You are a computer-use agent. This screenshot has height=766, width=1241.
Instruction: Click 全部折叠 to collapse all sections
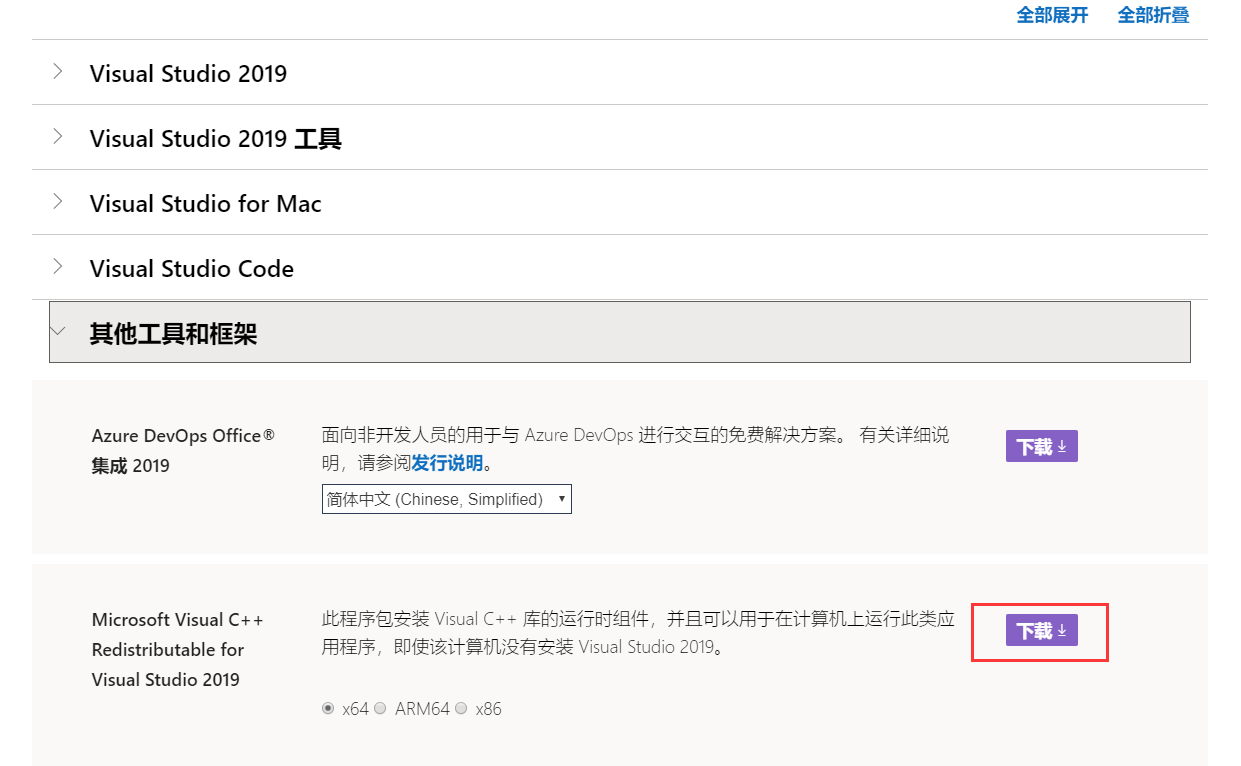tap(1153, 15)
